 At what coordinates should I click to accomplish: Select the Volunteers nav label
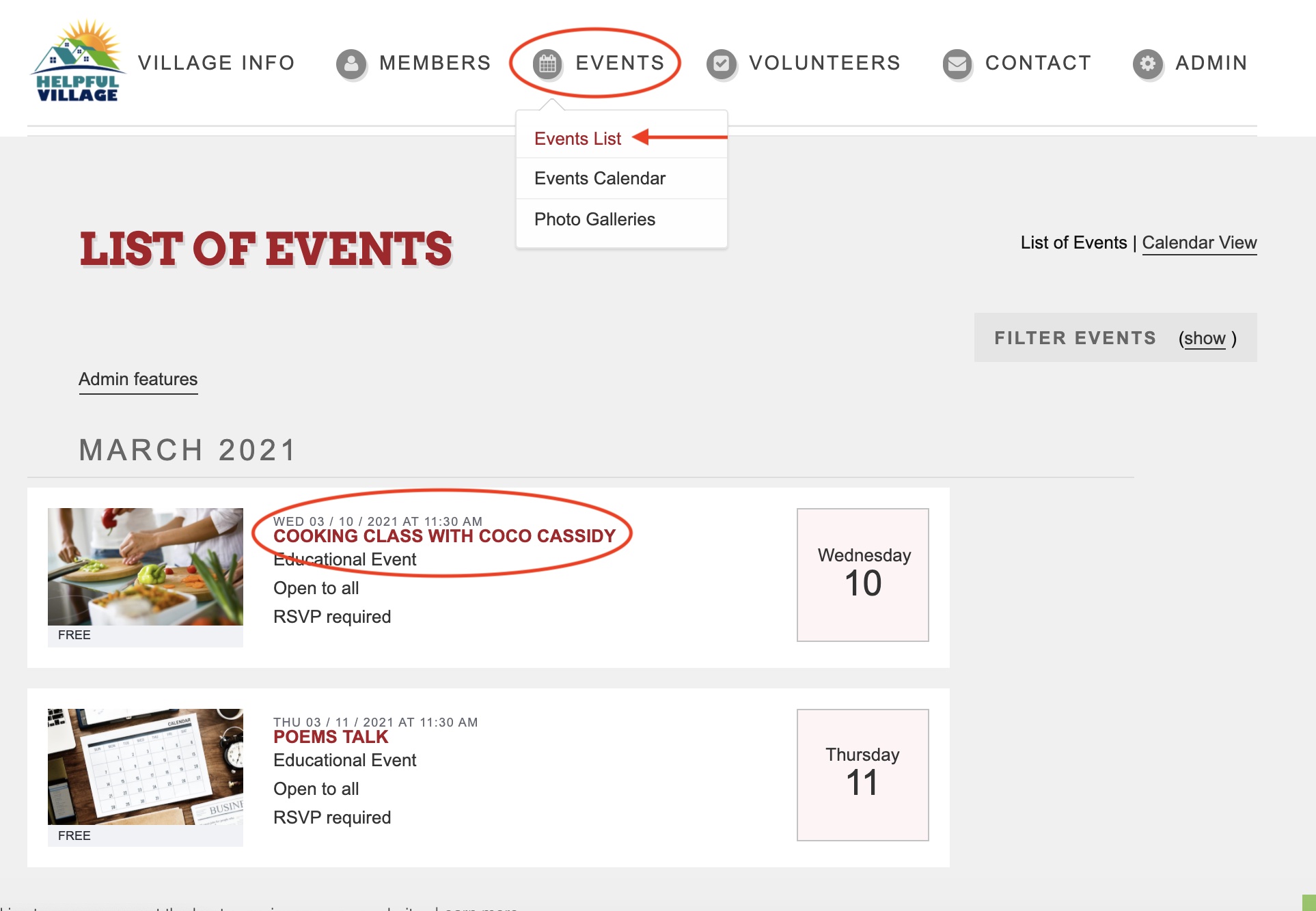click(x=823, y=63)
